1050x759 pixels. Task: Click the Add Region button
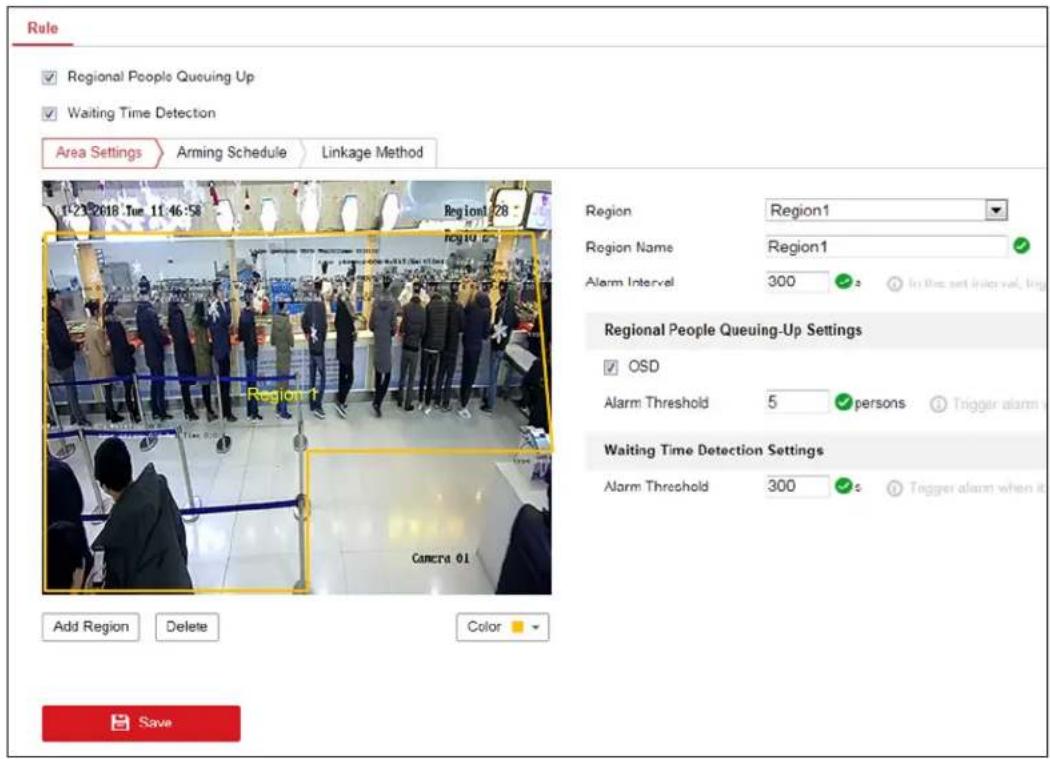(90, 627)
